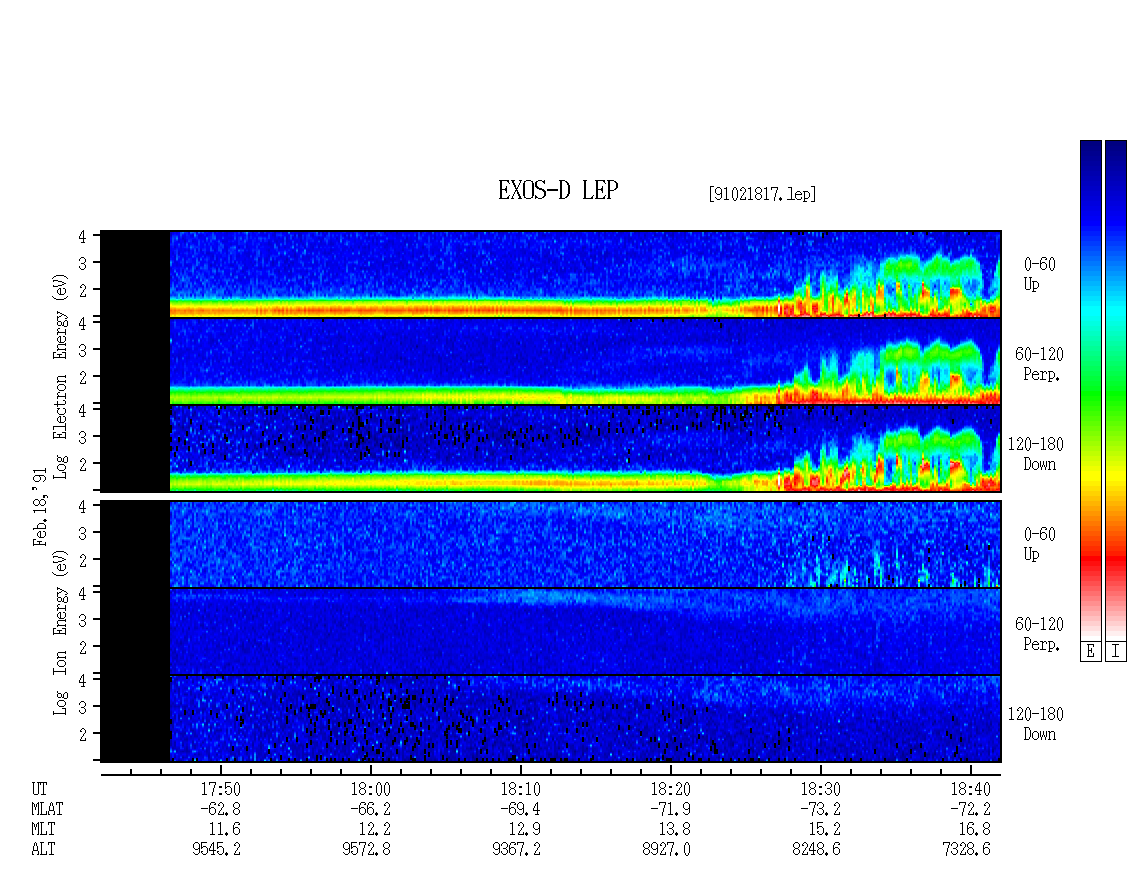The width and height of the screenshot is (1130, 875).
Task: Click the MLAT value "-62.8"
Action: [221, 809]
